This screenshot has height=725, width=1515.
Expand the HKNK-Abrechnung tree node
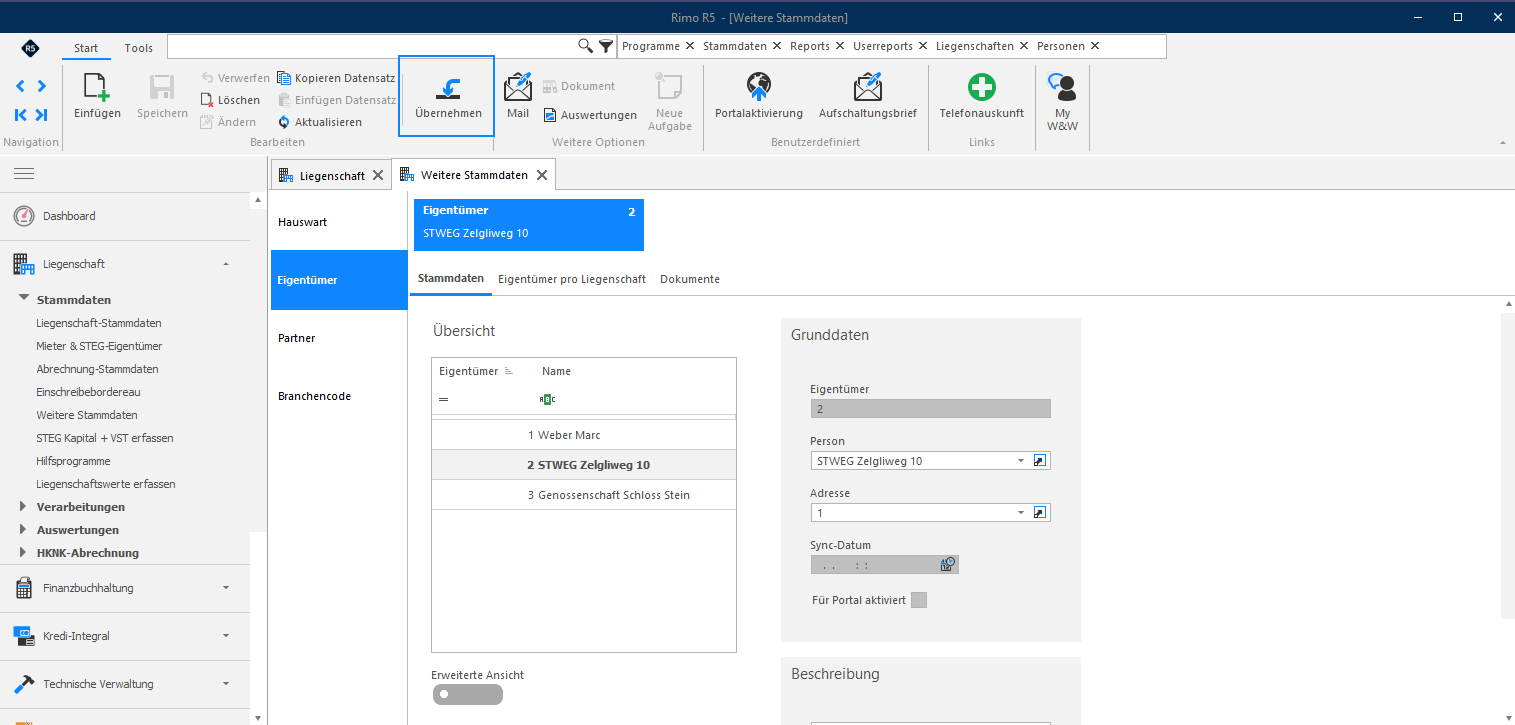click(23, 552)
